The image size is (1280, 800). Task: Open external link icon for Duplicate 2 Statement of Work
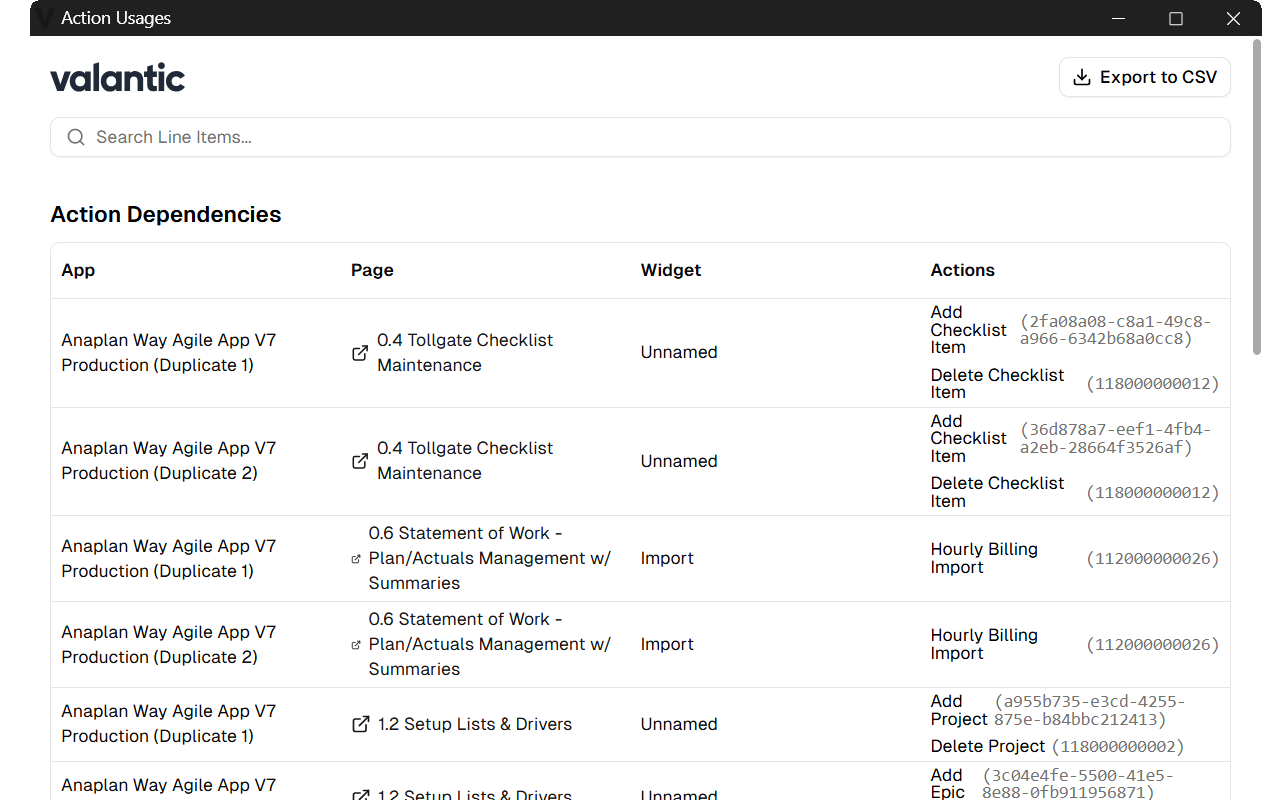(356, 645)
